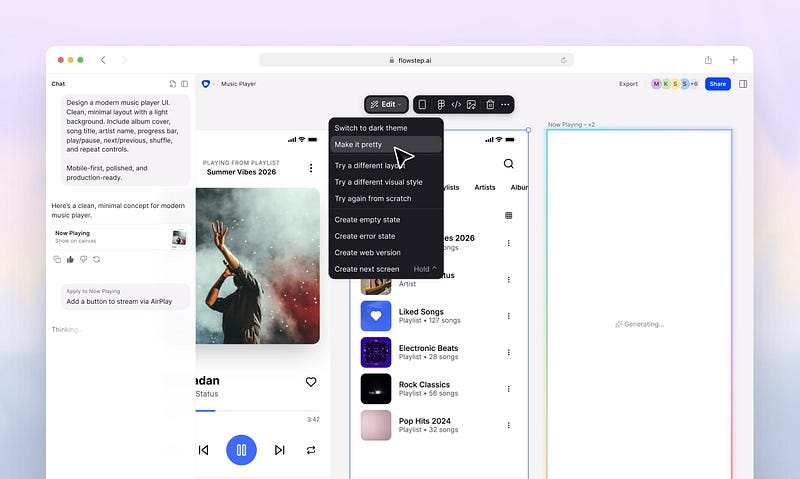Click the Figma export icon
Image resolution: width=800 pixels, height=479 pixels.
point(441,104)
